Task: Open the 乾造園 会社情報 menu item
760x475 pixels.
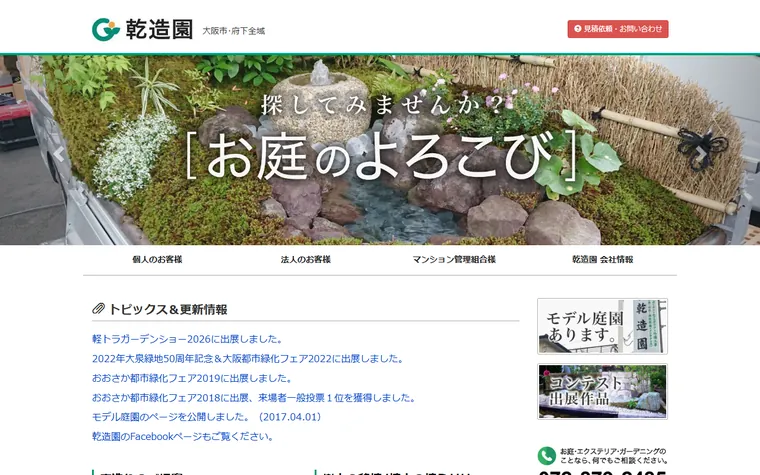Action: [602, 259]
